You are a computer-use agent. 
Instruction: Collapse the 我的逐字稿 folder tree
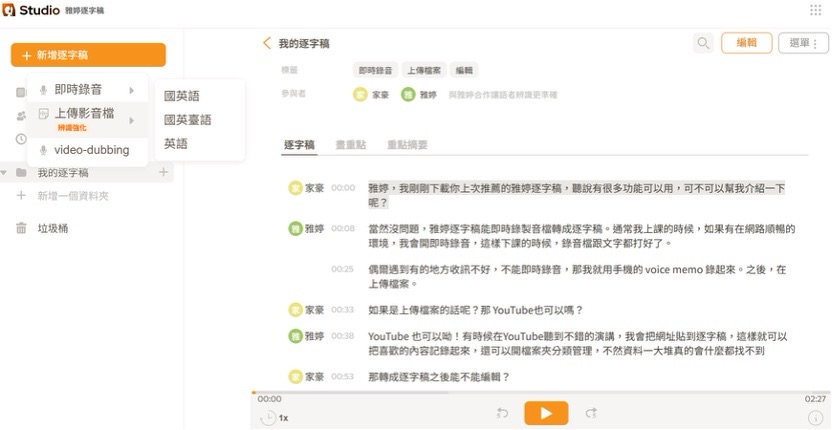[6, 173]
